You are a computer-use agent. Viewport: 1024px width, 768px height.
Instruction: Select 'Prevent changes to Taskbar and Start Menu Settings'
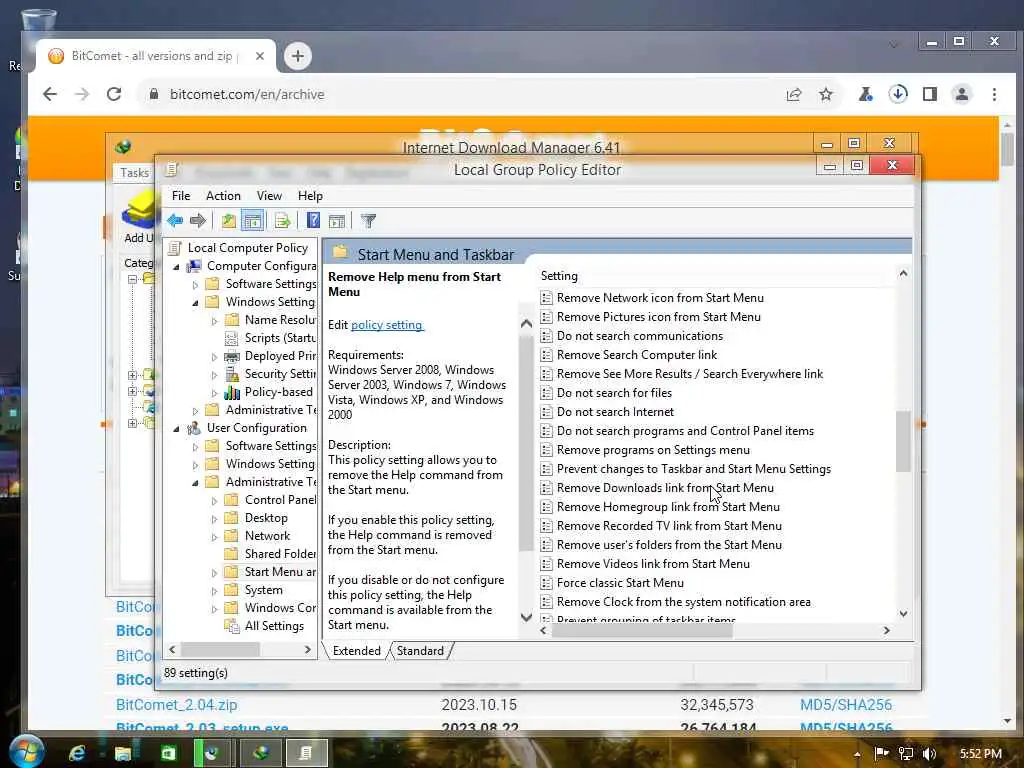[694, 469]
